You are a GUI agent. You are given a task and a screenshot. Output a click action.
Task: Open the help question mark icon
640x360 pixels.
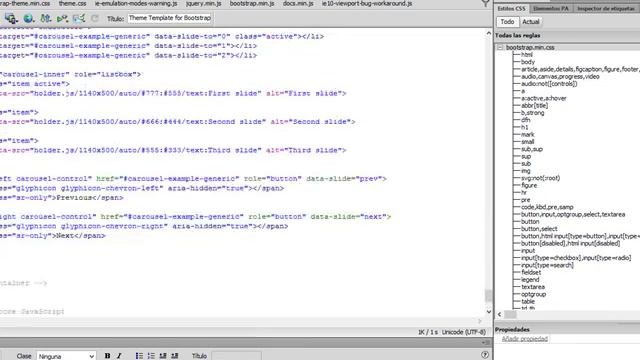(485, 355)
